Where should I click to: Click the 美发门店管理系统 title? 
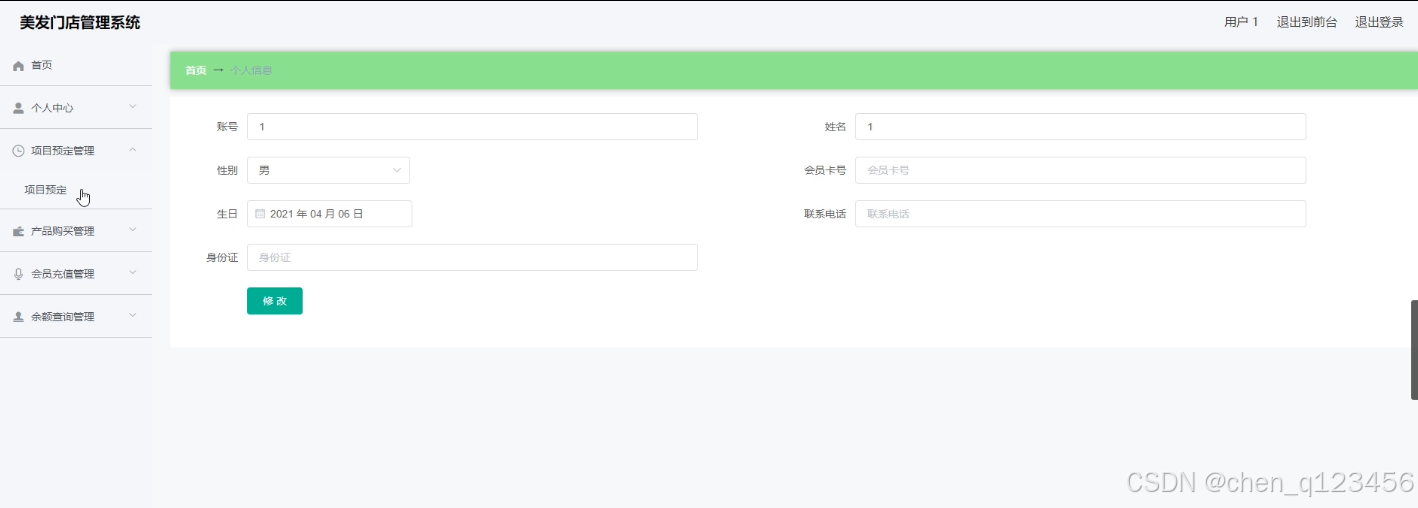click(80, 22)
